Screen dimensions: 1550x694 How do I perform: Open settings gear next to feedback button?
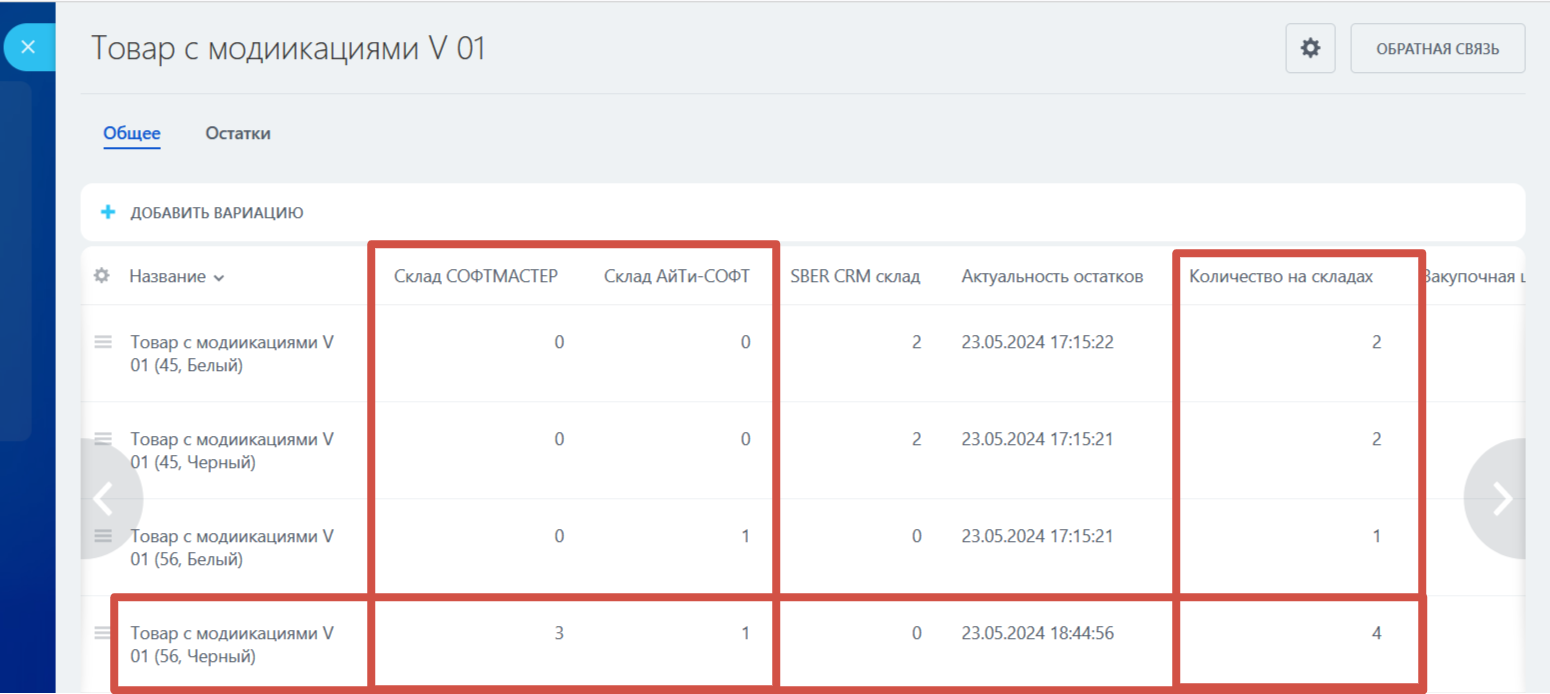[x=1310, y=48]
